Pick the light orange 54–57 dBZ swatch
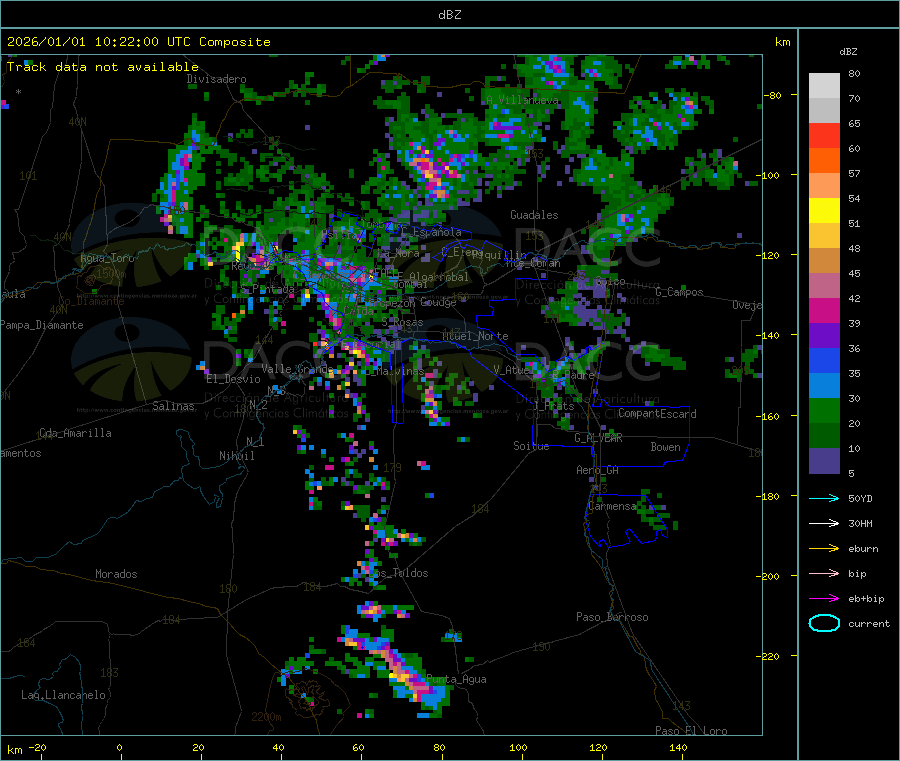 coord(824,186)
